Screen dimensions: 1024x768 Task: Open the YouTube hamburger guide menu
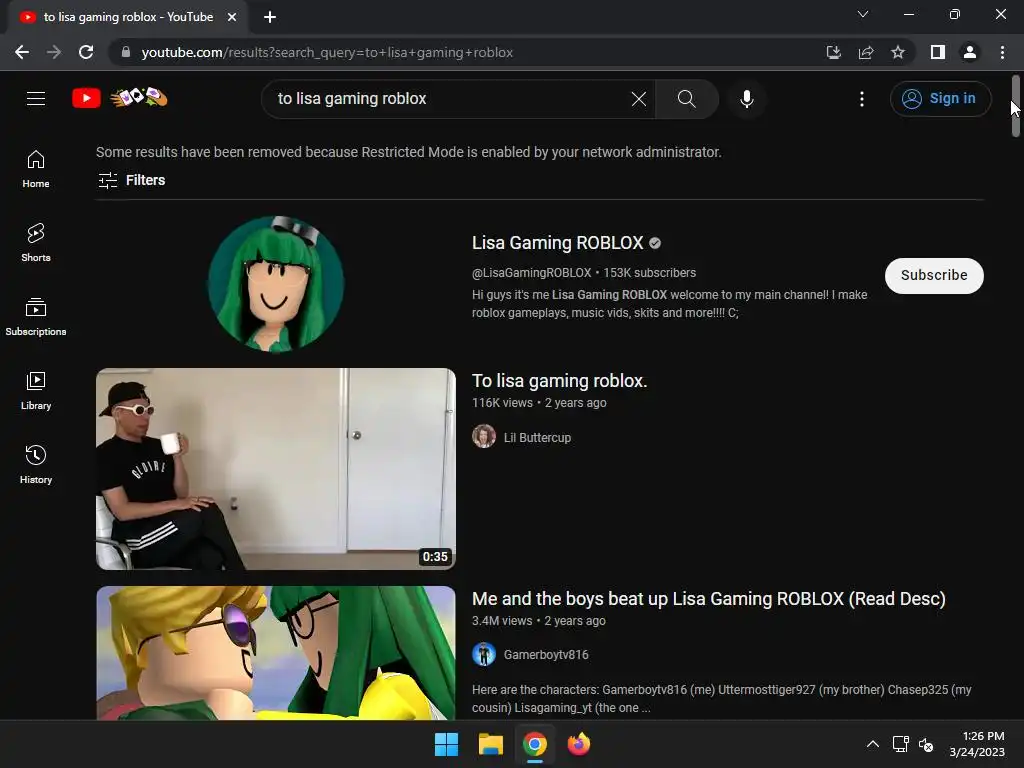pyautogui.click(x=36, y=99)
